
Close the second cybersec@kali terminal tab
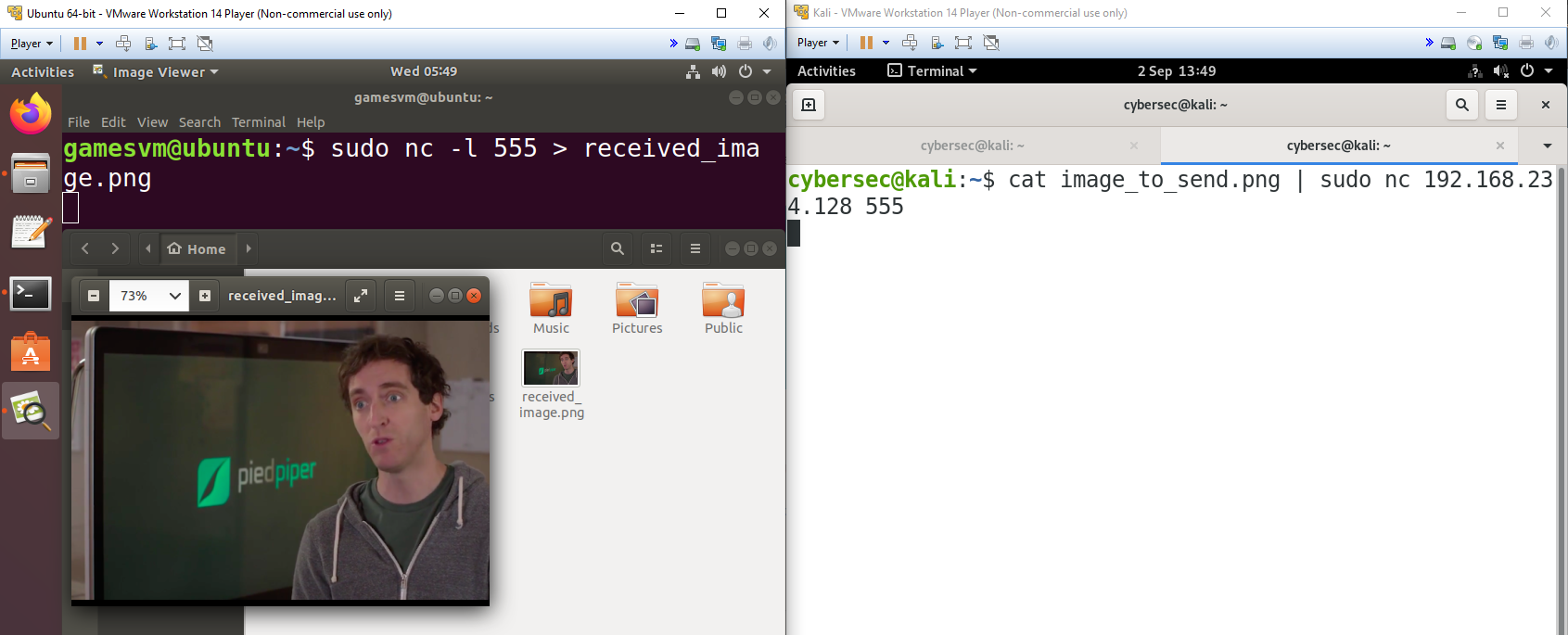pyautogui.click(x=1500, y=146)
